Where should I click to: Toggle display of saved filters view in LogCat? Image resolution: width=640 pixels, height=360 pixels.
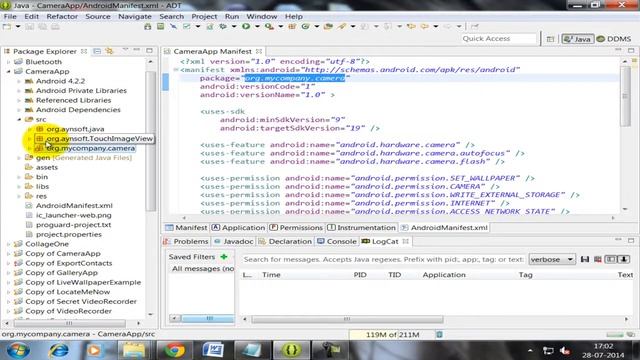click(611, 259)
